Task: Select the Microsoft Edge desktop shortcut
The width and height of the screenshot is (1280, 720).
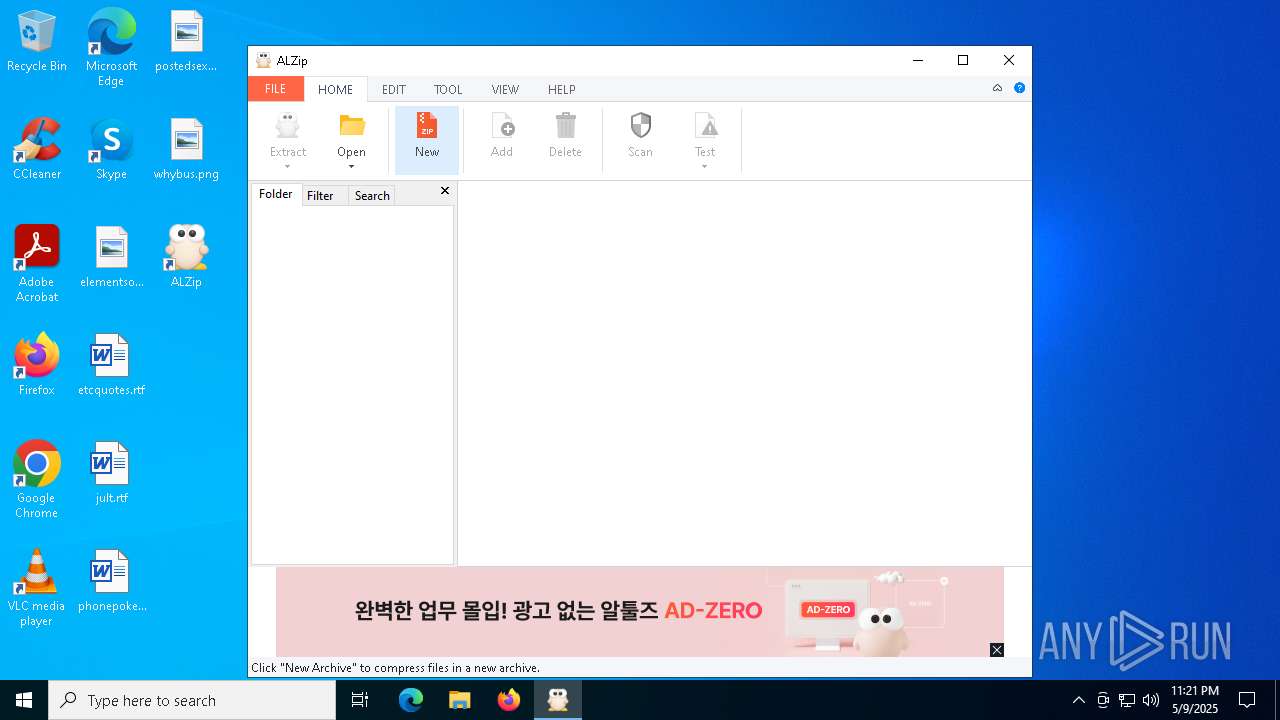Action: [x=111, y=48]
